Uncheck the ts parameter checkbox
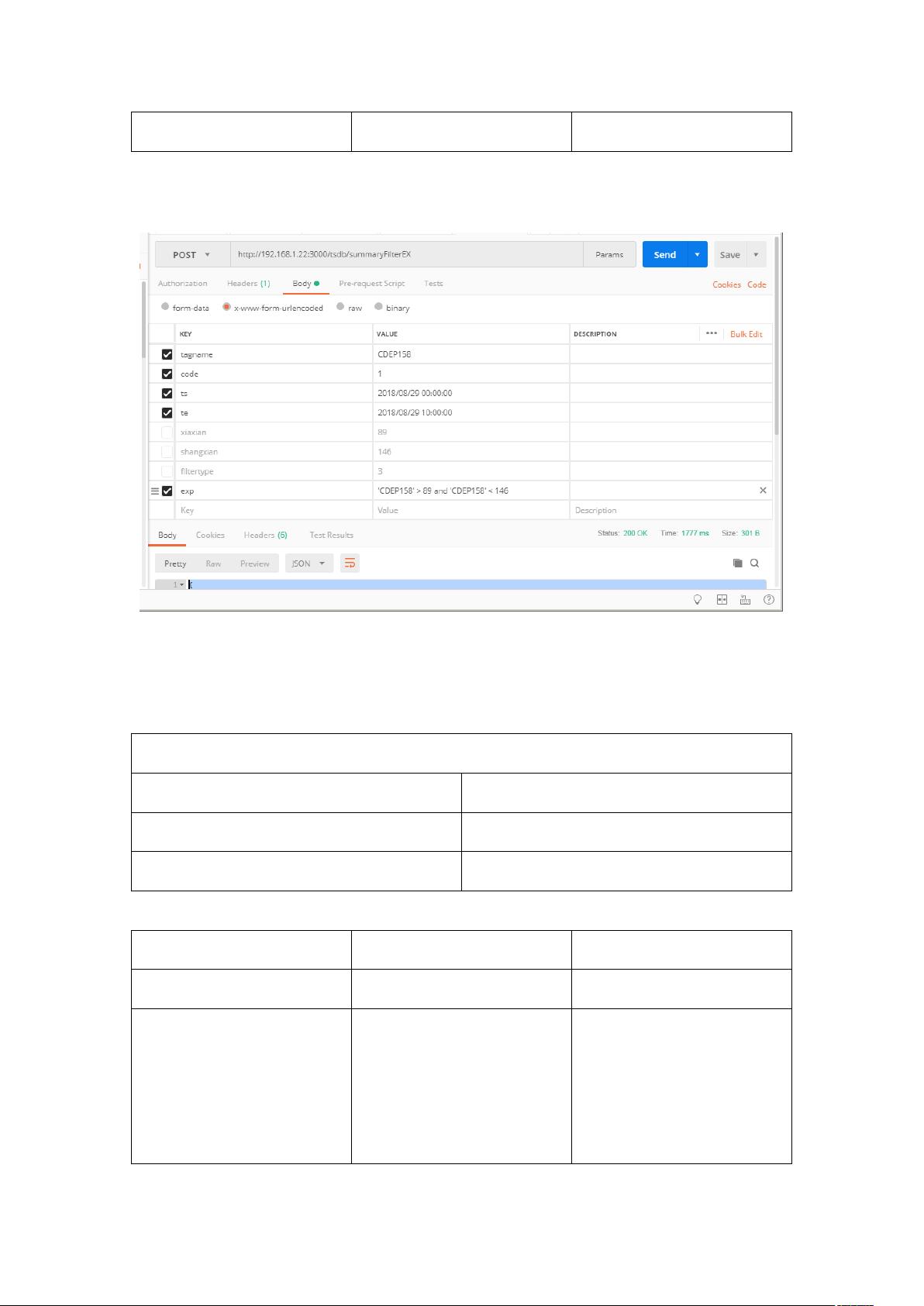Viewport: 924px width, 1306px height. 167,393
